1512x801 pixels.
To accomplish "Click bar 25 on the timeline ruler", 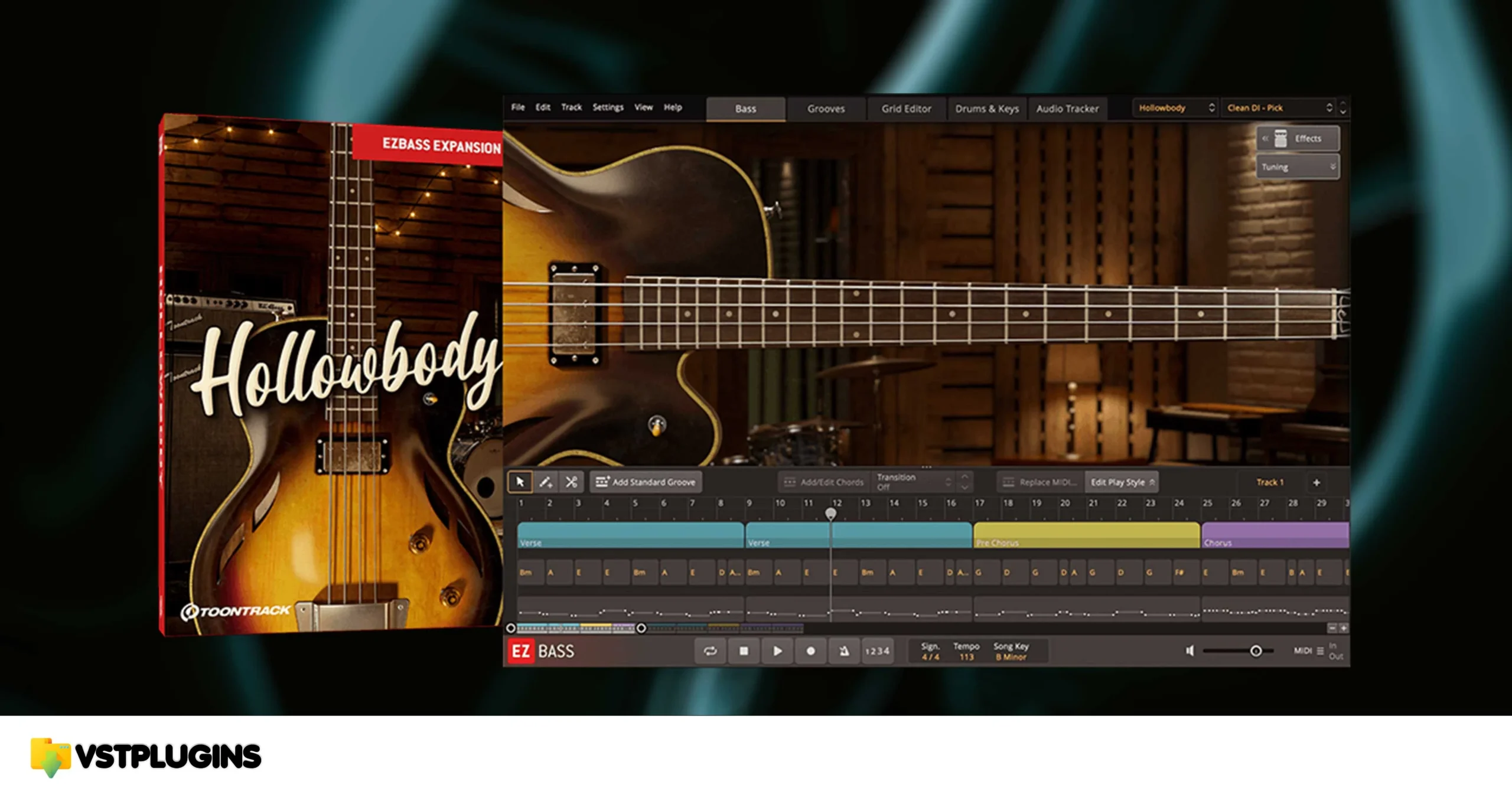I will point(1207,503).
